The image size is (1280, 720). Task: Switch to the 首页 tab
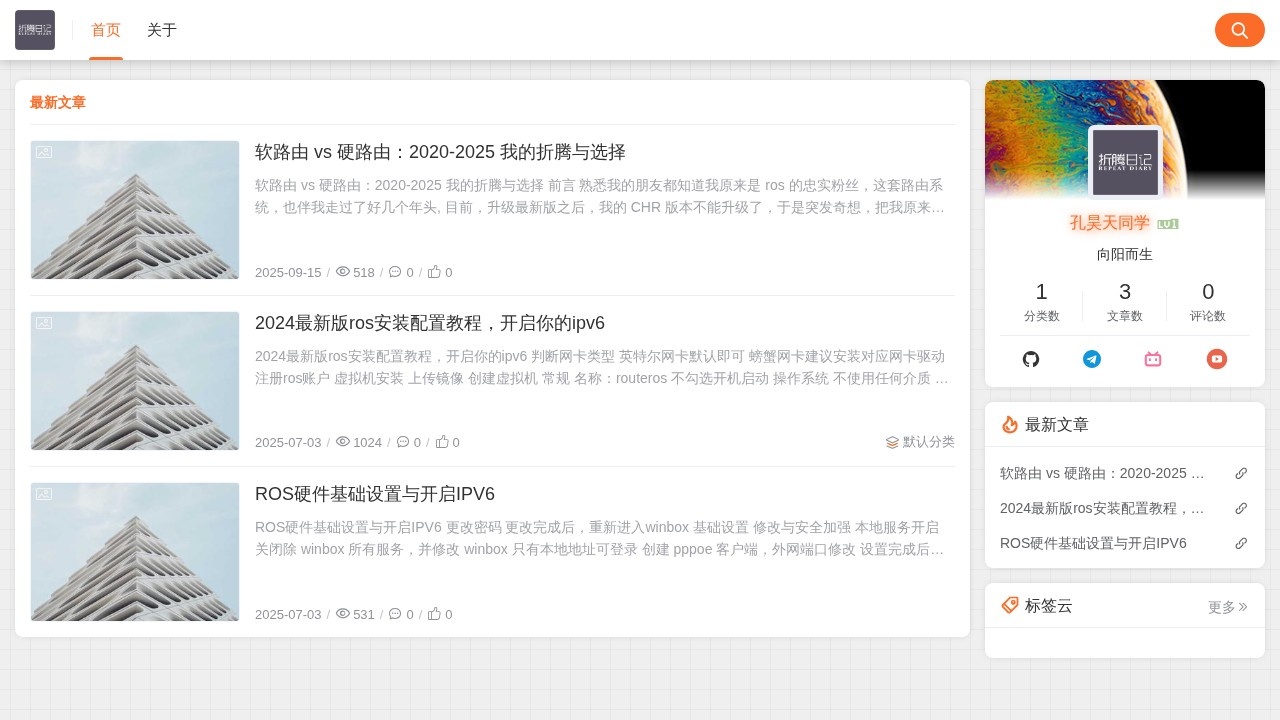(106, 30)
